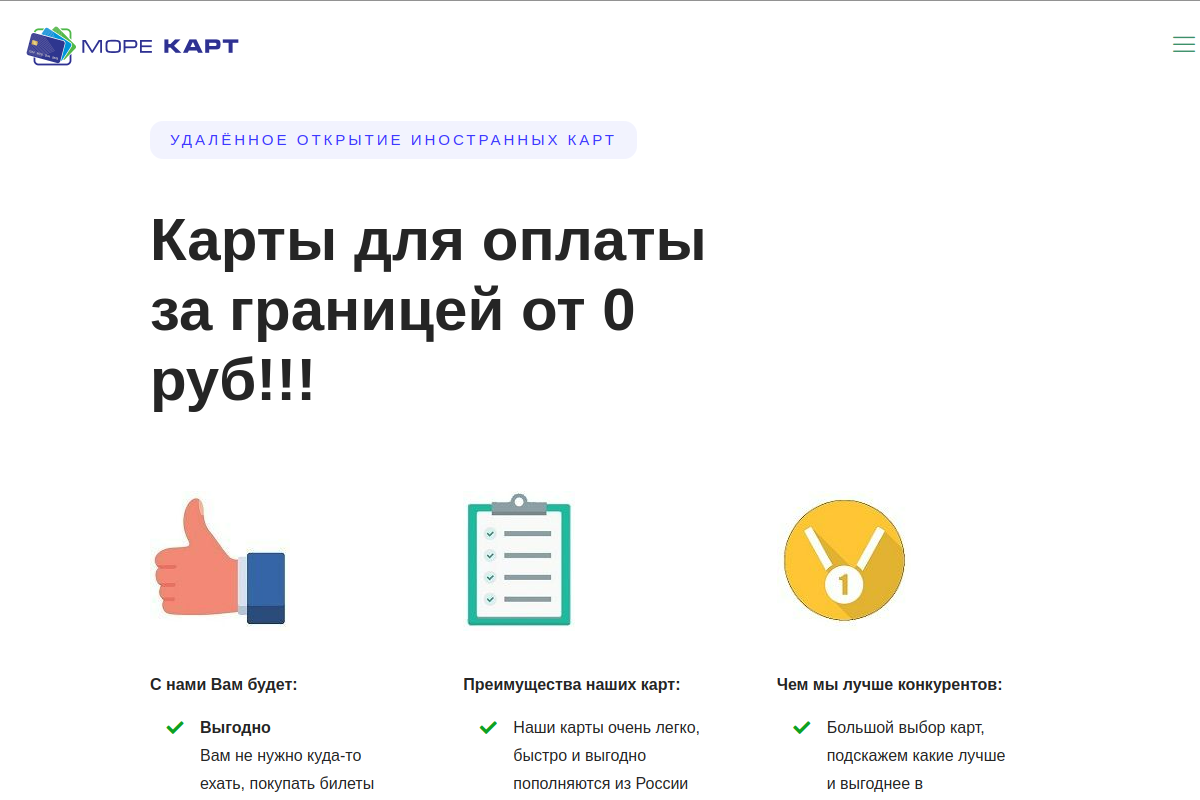Screen dimensions: 1200x800
Task: Click the green checklist clipboard icon
Action: (x=518, y=560)
